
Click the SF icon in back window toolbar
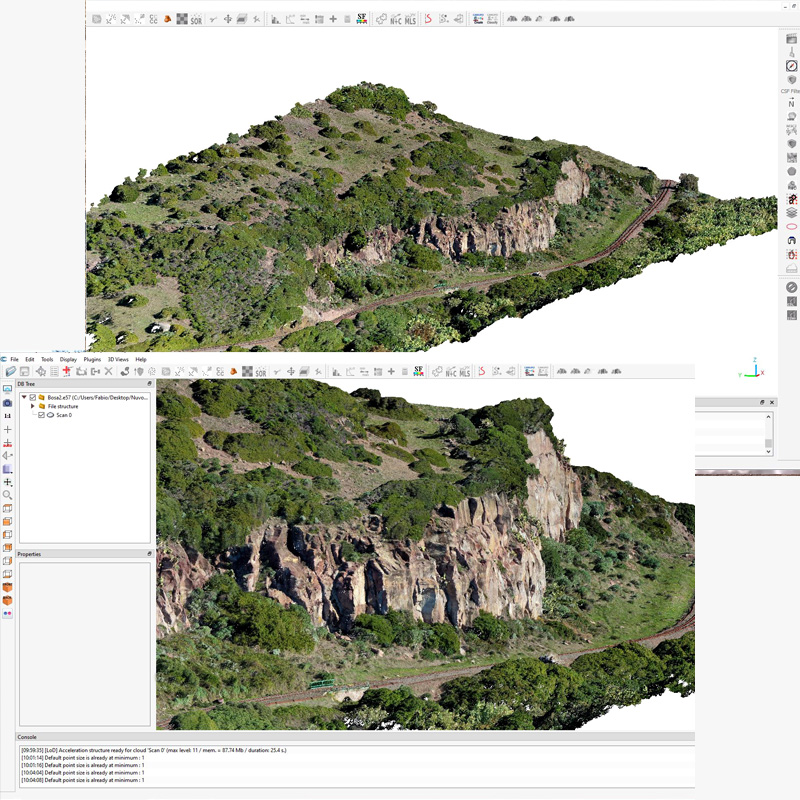[362, 19]
